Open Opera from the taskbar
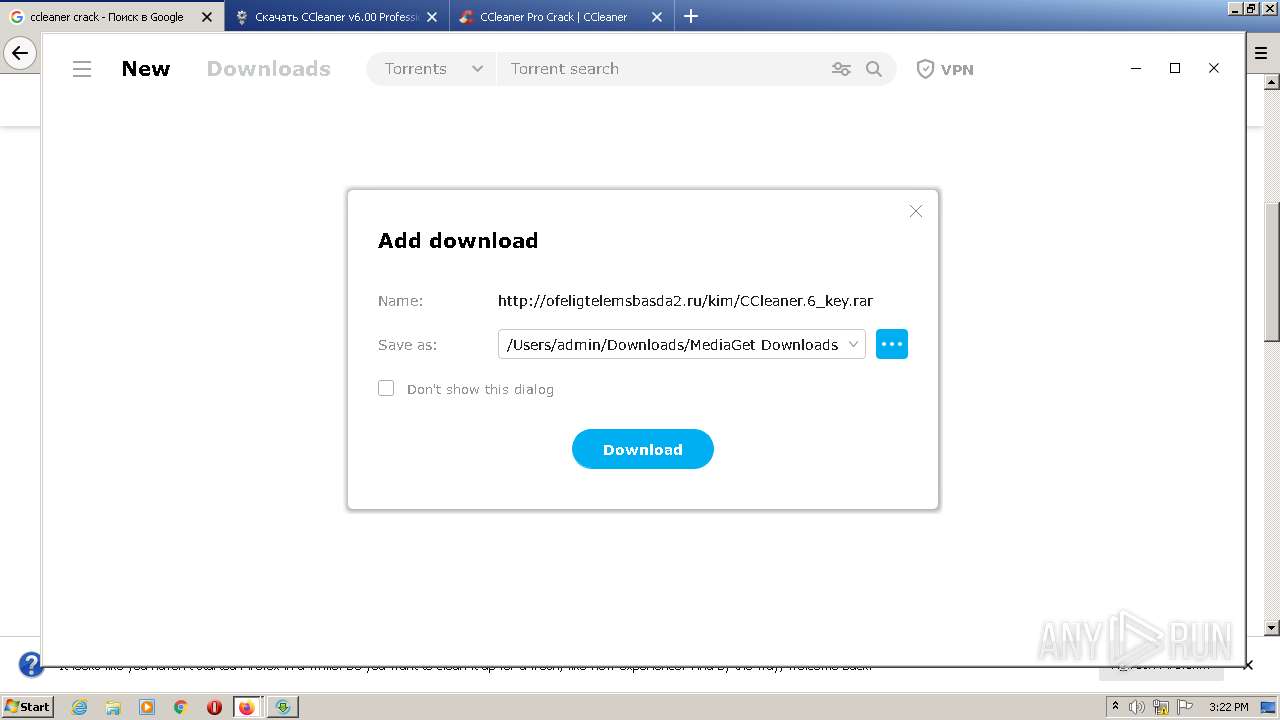1280x720 pixels. (214, 707)
